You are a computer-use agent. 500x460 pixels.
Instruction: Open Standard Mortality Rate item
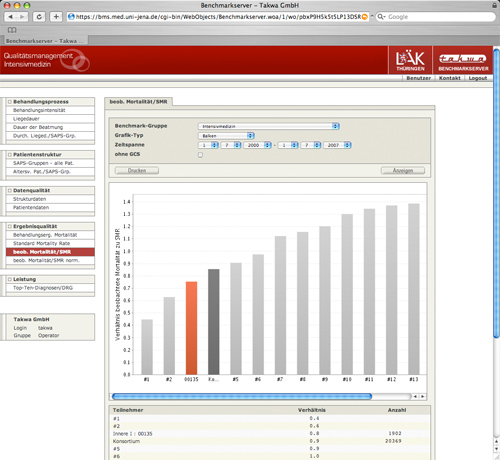[x=50, y=243]
